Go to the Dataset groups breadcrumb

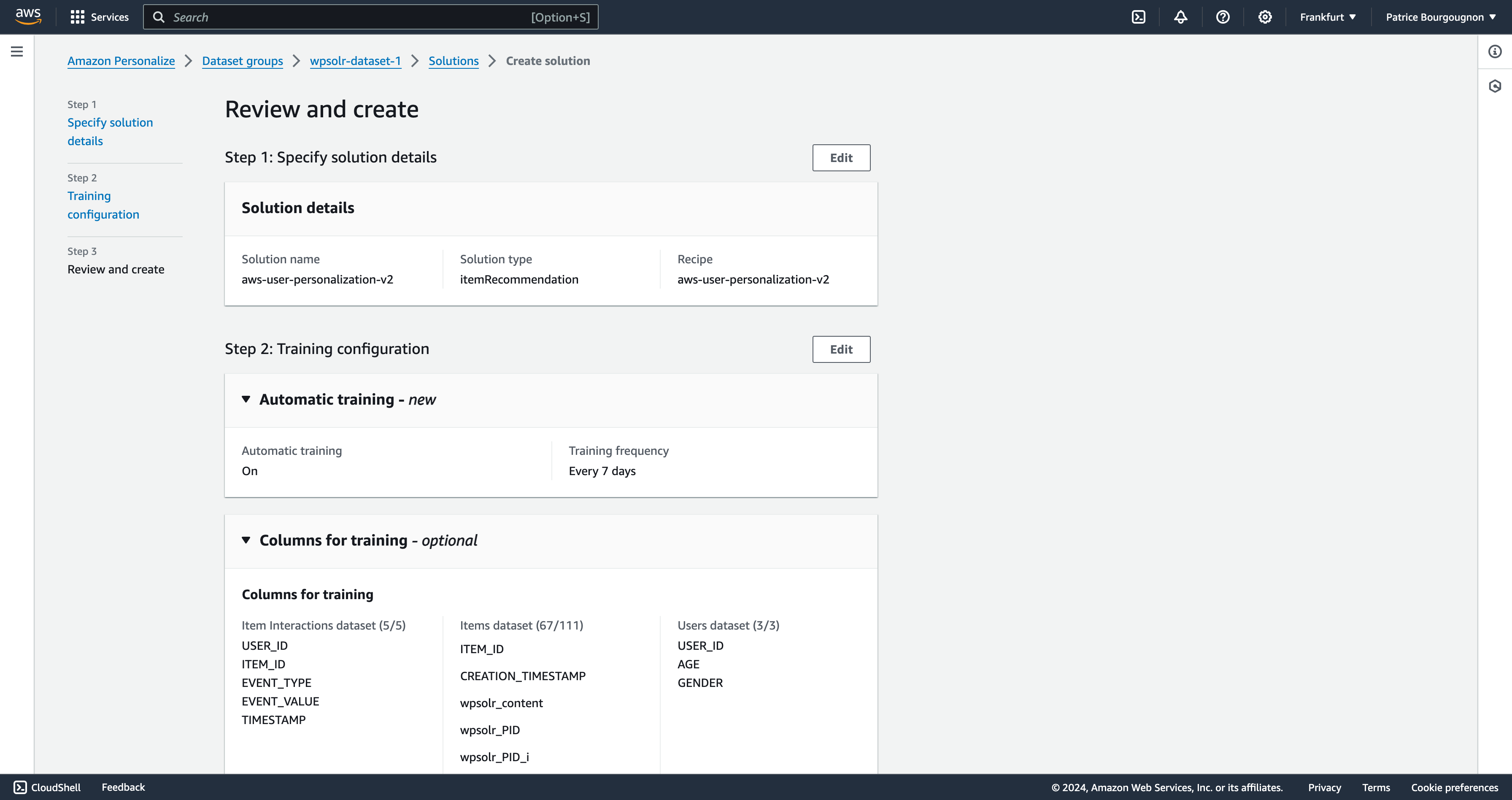coord(243,61)
